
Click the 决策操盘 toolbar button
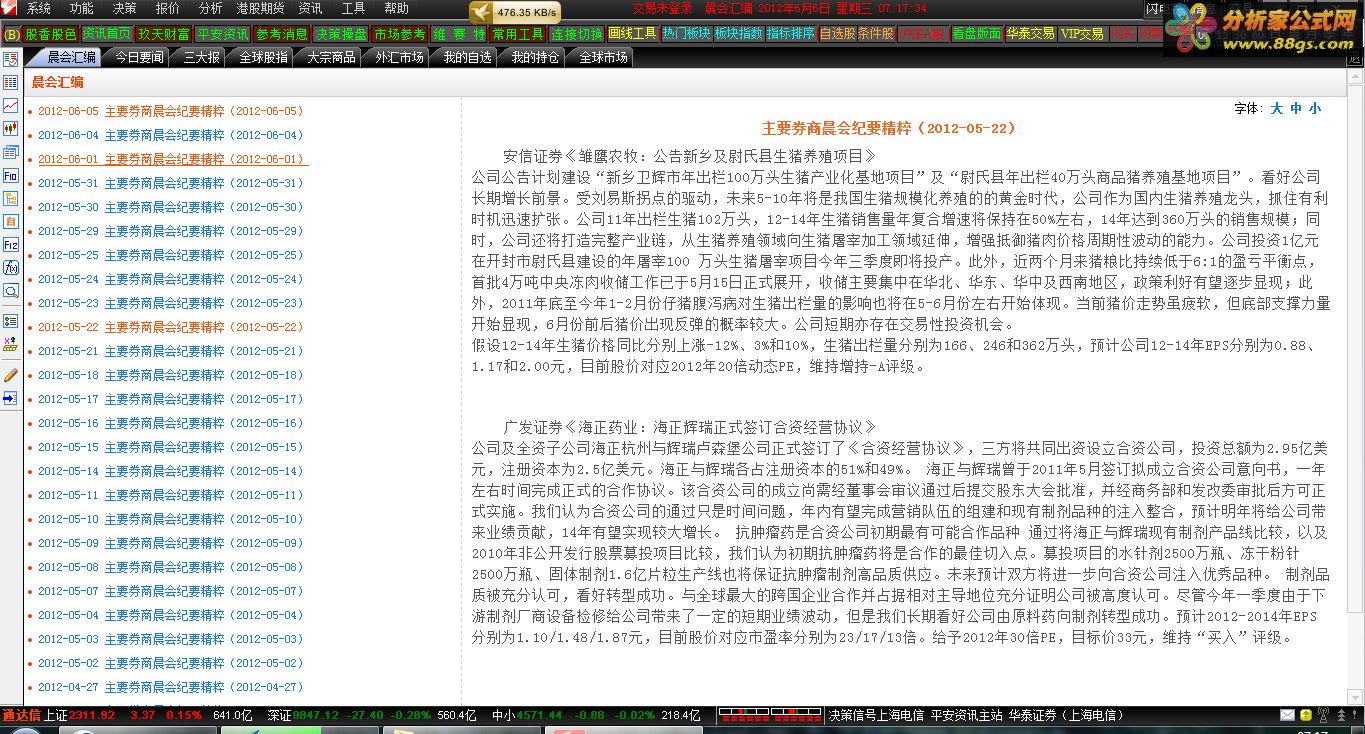(x=341, y=34)
